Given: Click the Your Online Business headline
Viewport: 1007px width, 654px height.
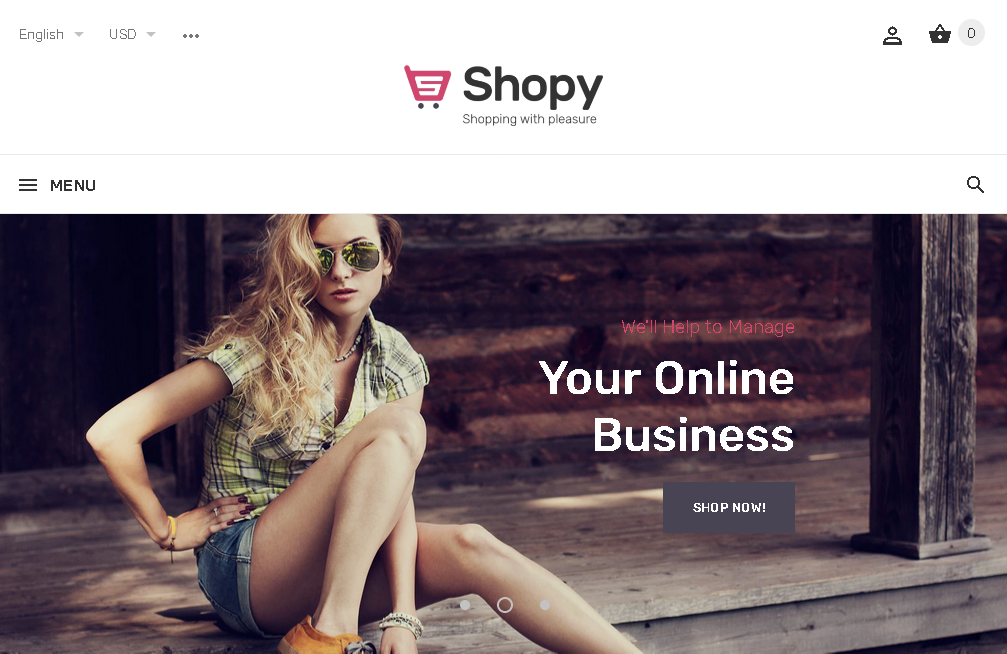Looking at the screenshot, I should 667,406.
